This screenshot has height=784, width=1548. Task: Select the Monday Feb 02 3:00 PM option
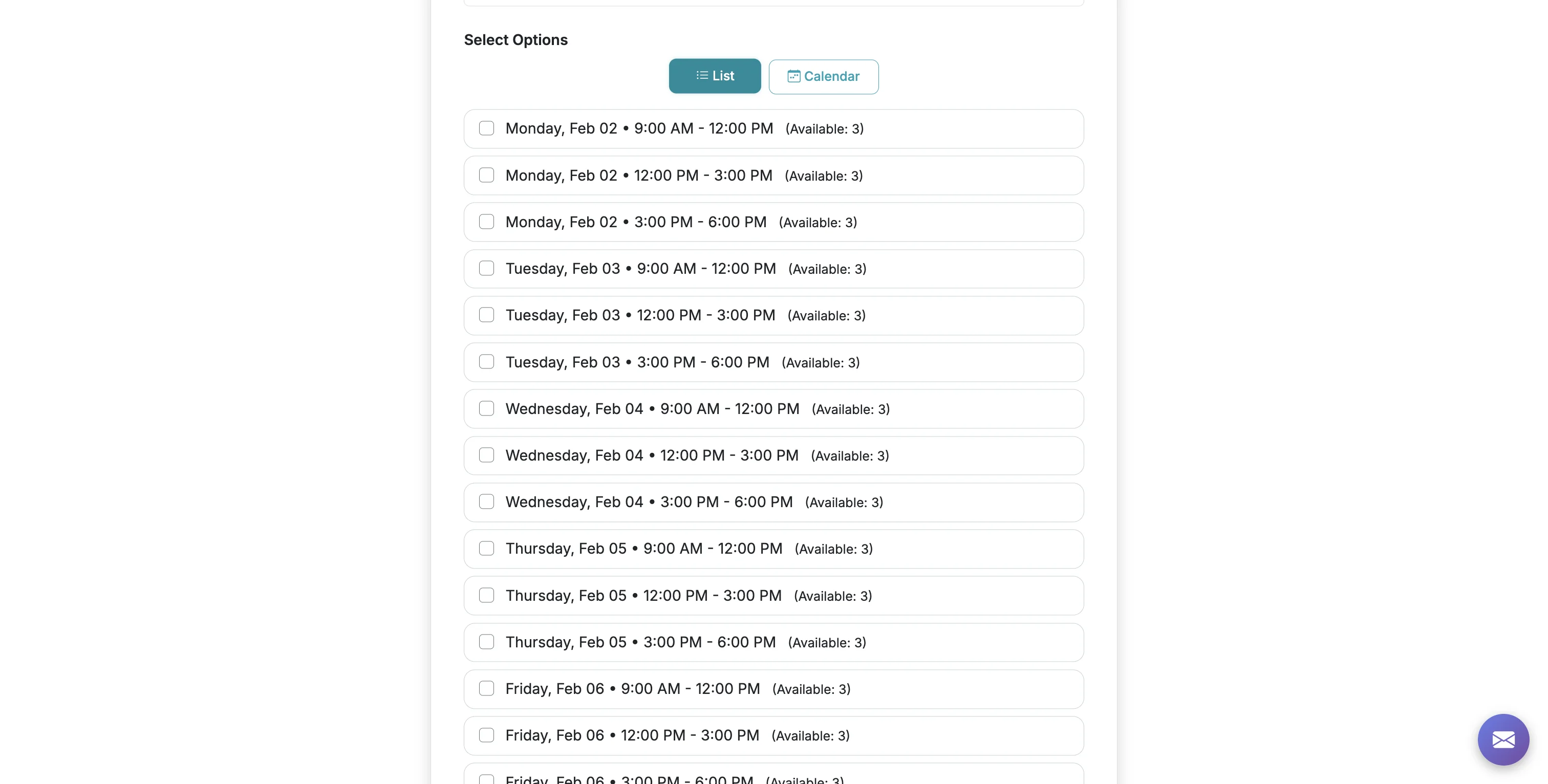point(486,221)
